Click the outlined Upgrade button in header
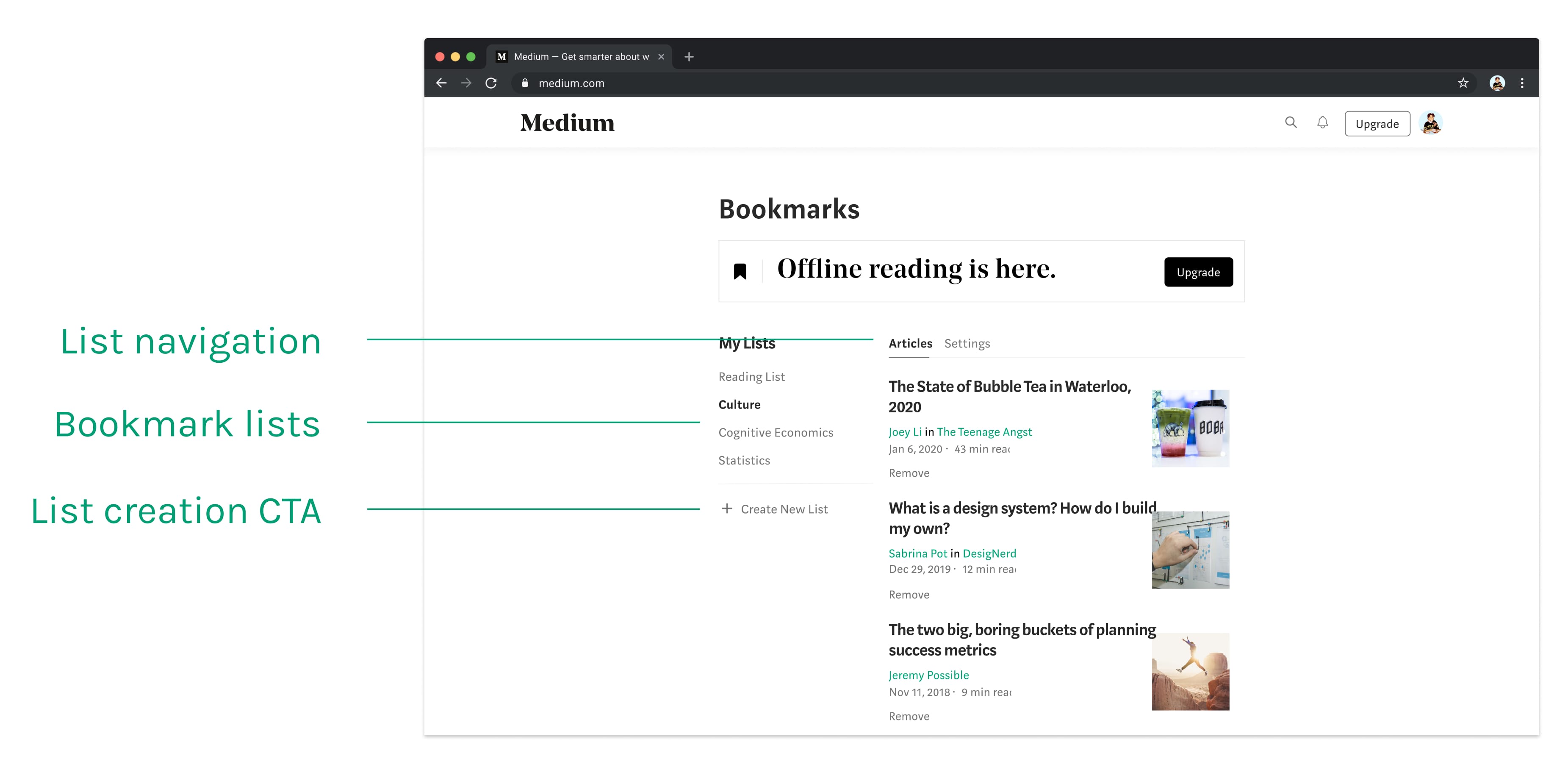 point(1377,124)
